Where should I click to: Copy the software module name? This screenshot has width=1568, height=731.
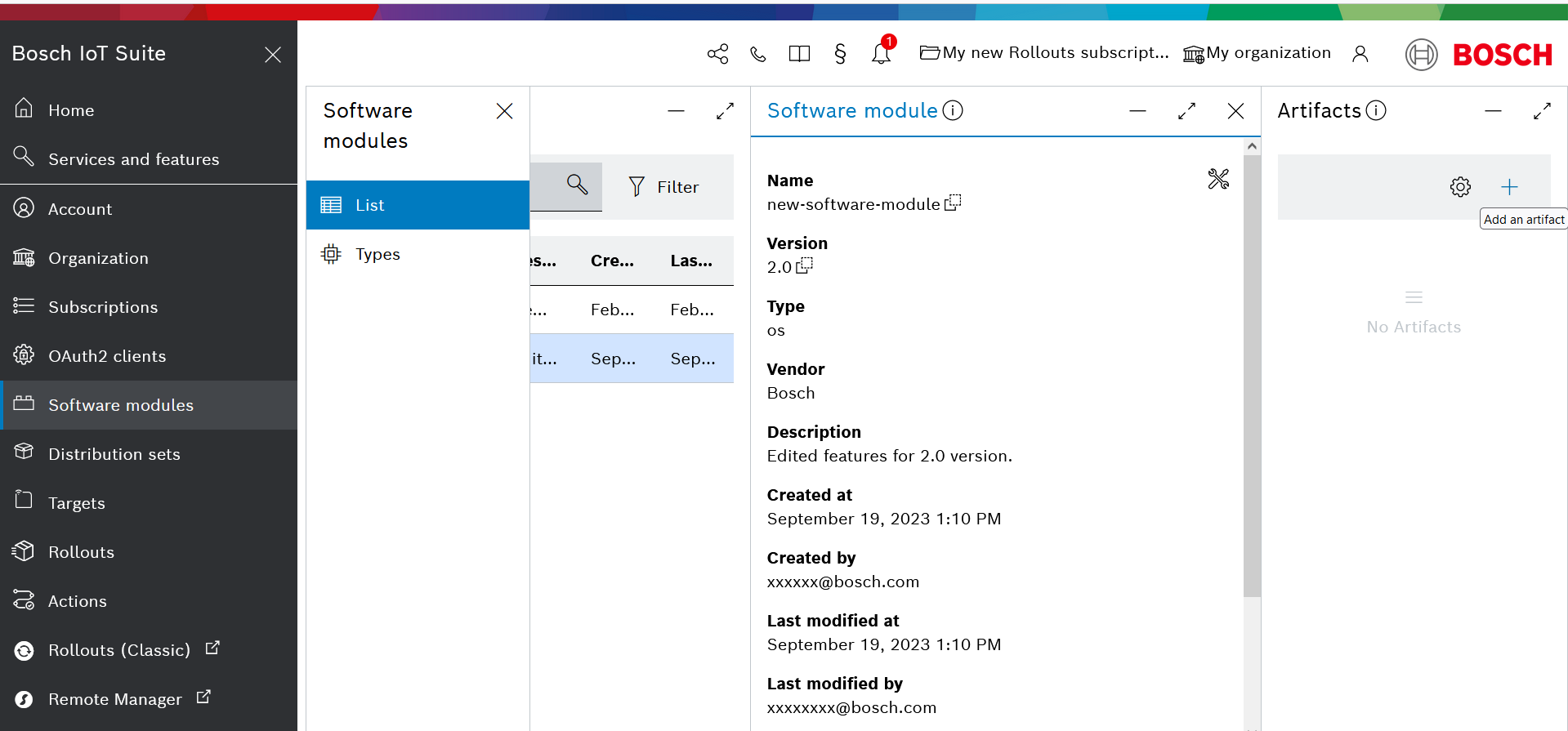pyautogui.click(x=953, y=203)
